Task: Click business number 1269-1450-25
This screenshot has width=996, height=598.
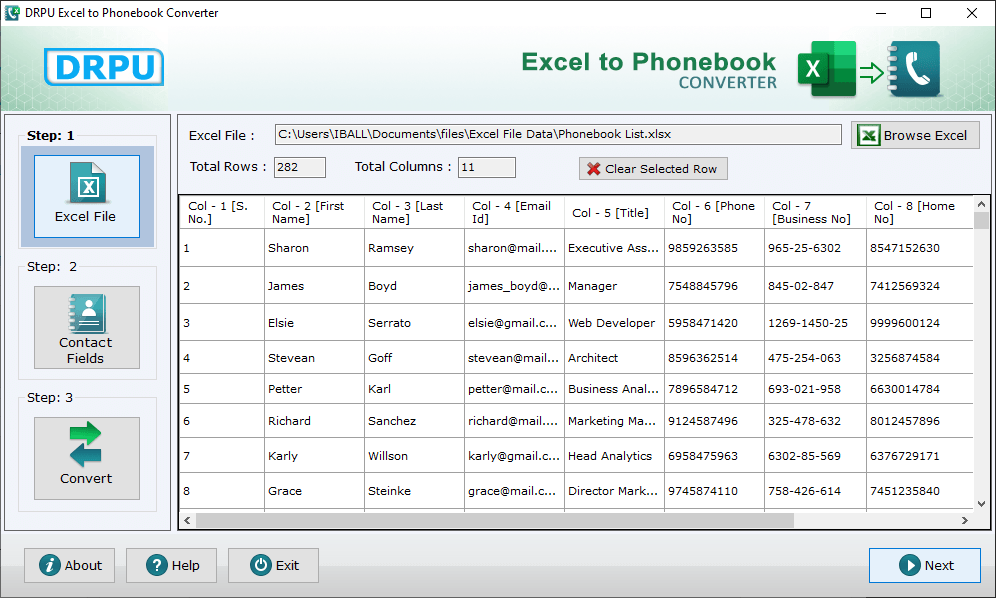Action: [x=816, y=323]
